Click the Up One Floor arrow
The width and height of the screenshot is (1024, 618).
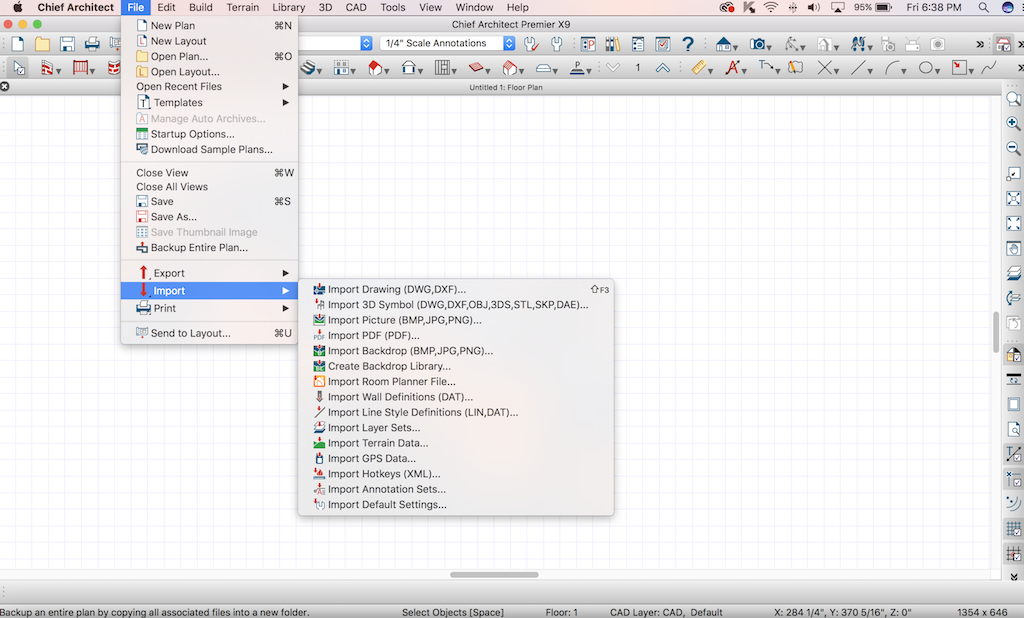point(662,67)
